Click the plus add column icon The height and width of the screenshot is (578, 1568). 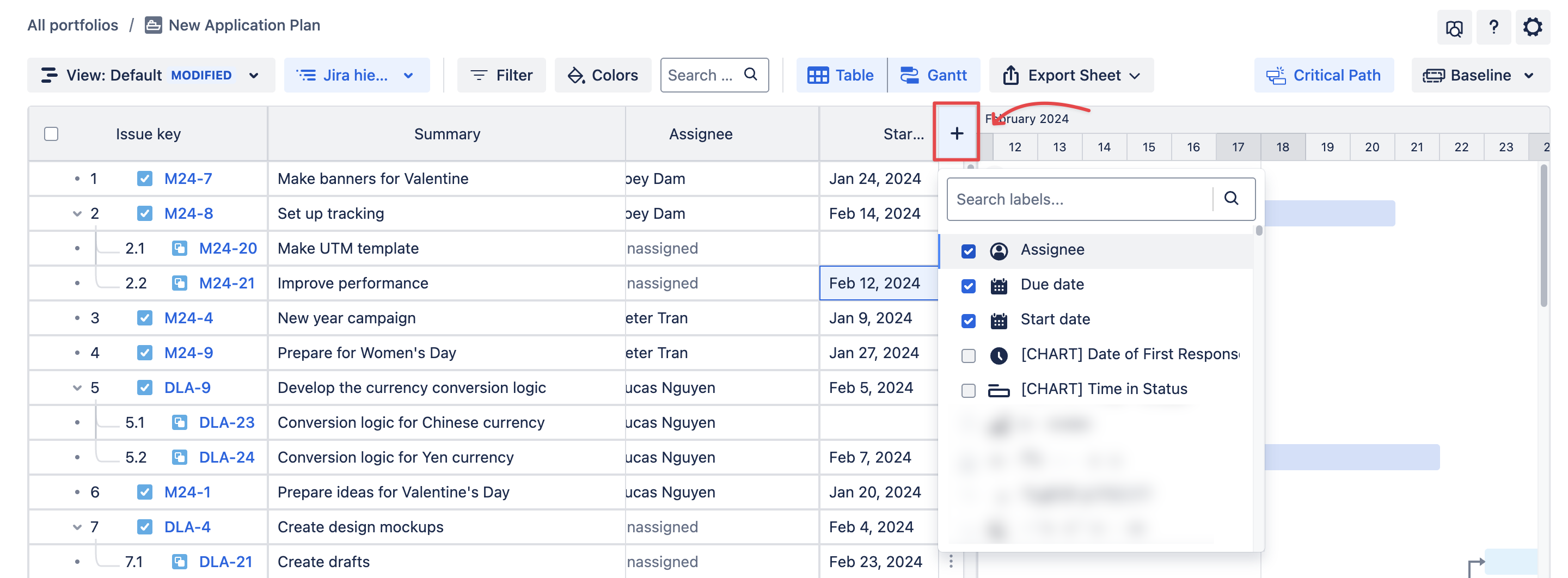[956, 133]
